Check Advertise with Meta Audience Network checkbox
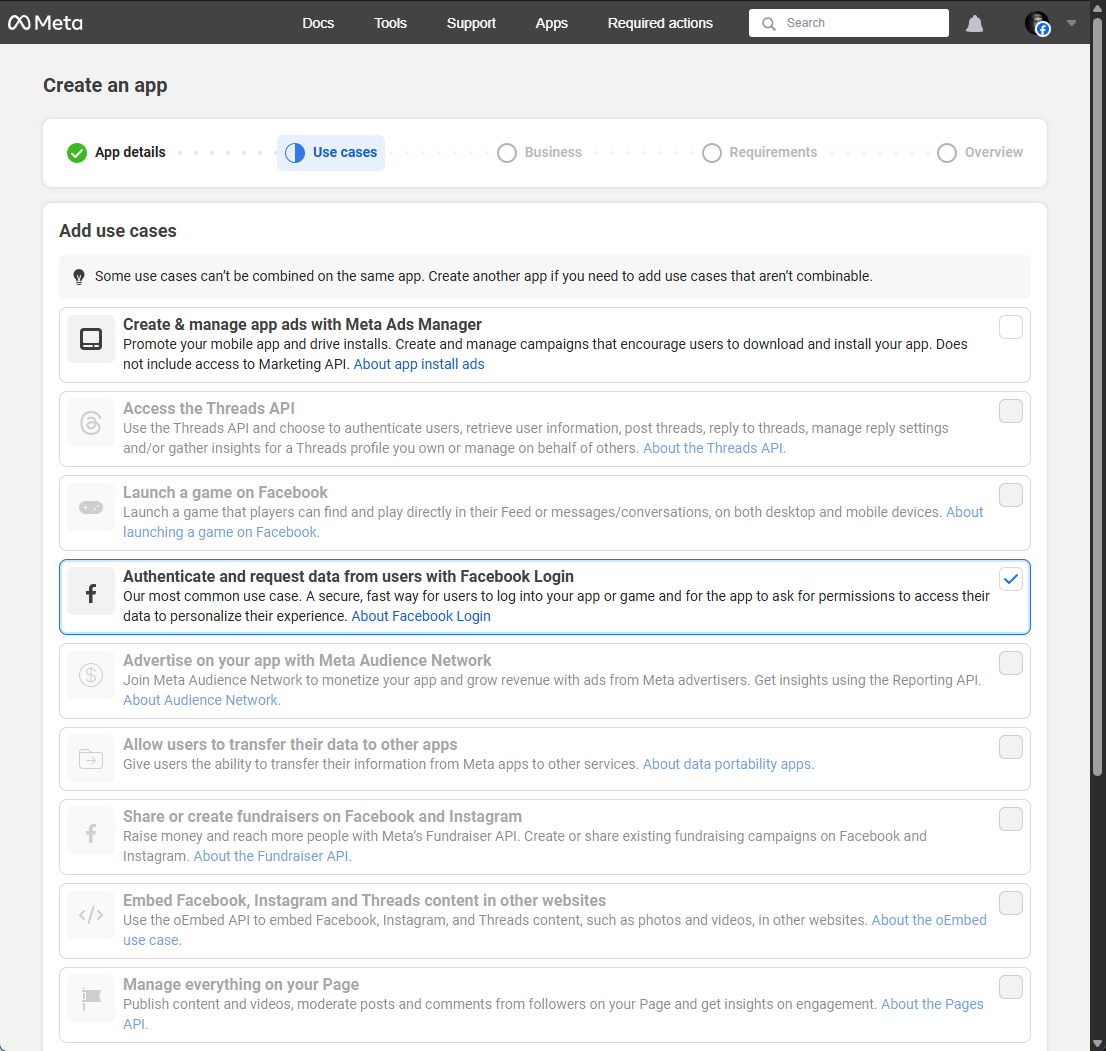This screenshot has width=1106, height=1051. (1010, 663)
